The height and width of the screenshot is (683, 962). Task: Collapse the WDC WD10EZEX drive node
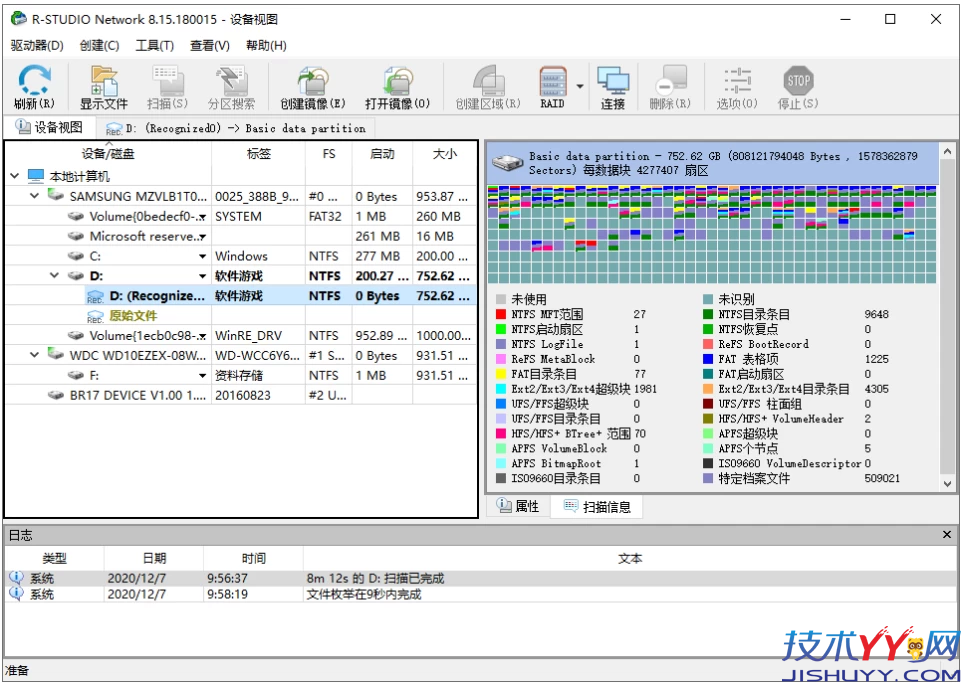(x=34, y=355)
